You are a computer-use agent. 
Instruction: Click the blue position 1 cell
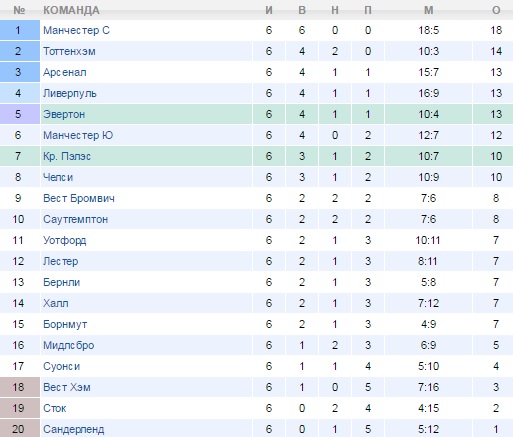[20, 30]
